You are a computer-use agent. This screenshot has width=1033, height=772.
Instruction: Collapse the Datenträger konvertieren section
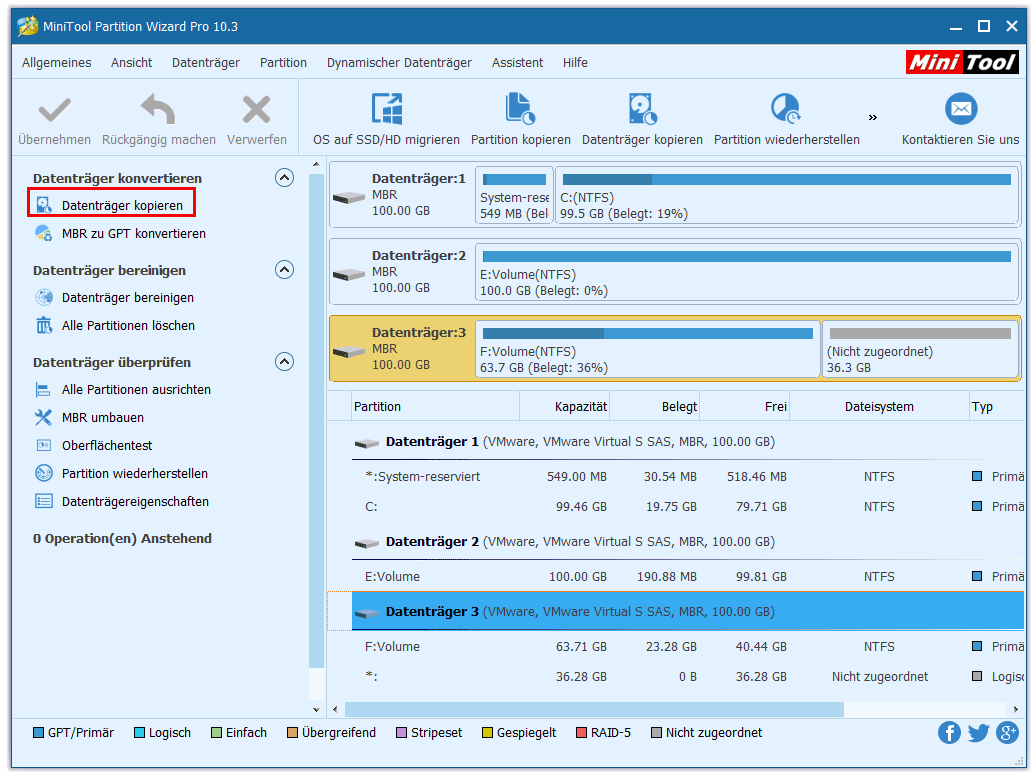(x=284, y=178)
